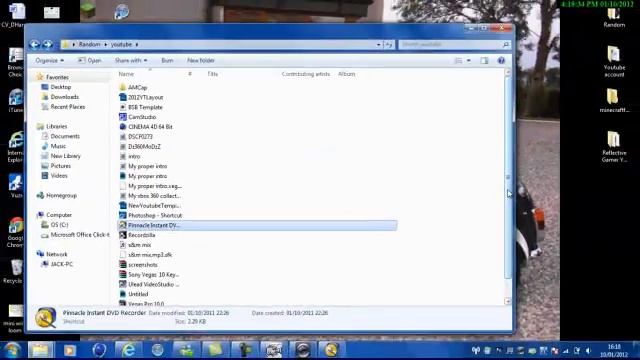The height and width of the screenshot is (360, 640).
Task: Click the Open toolbar button
Action: point(89,60)
